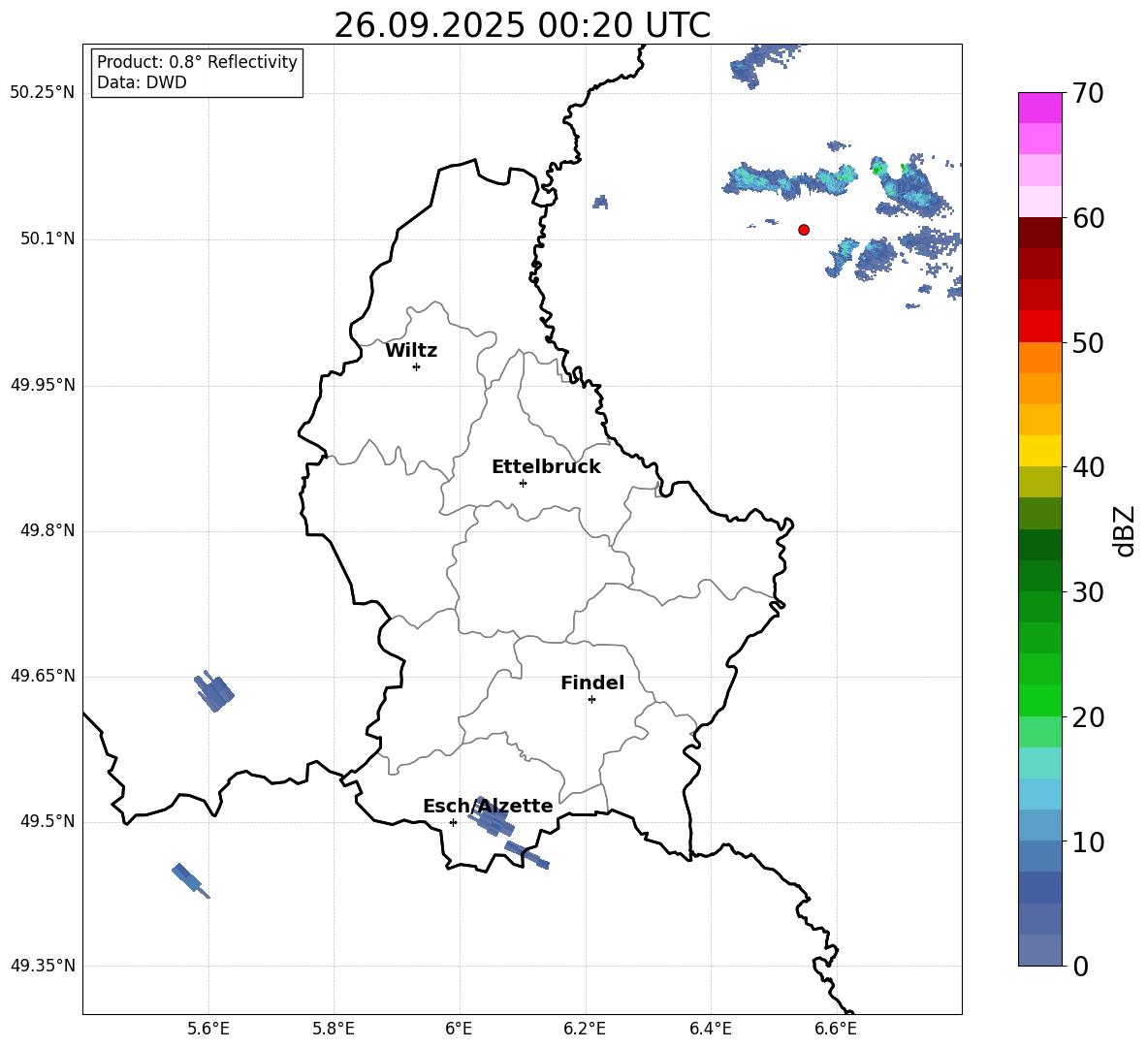
Task: Click the 49.5°N latitude label
Action: (48, 821)
